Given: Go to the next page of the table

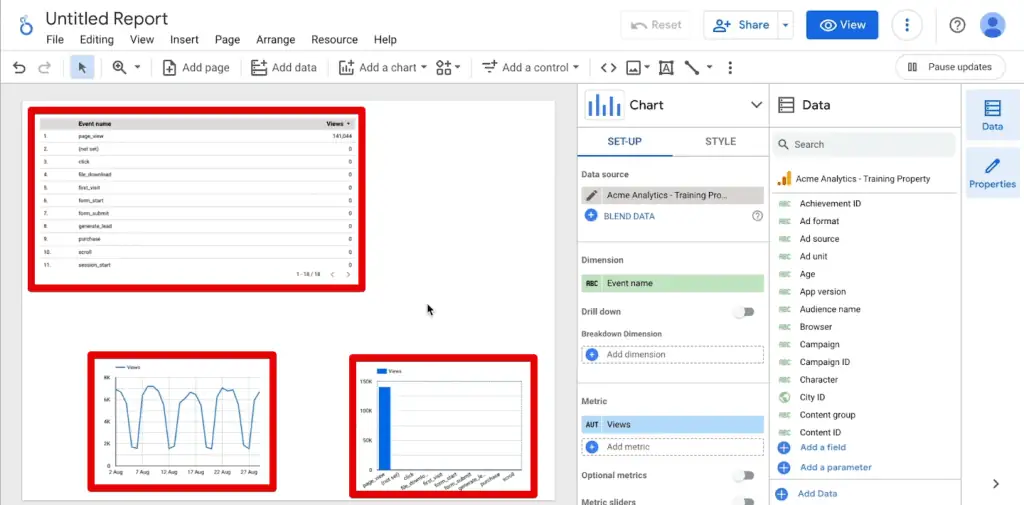Looking at the screenshot, I should coord(347,274).
